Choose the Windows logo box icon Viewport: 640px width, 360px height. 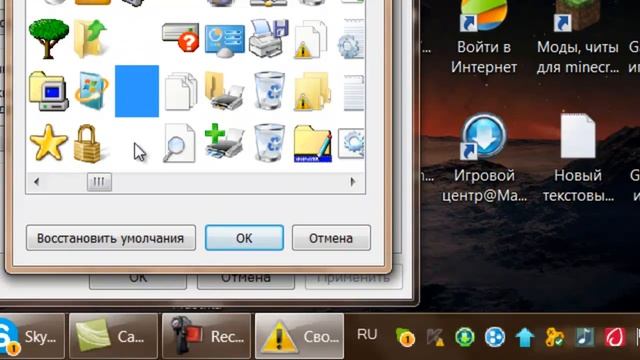tap(92, 91)
